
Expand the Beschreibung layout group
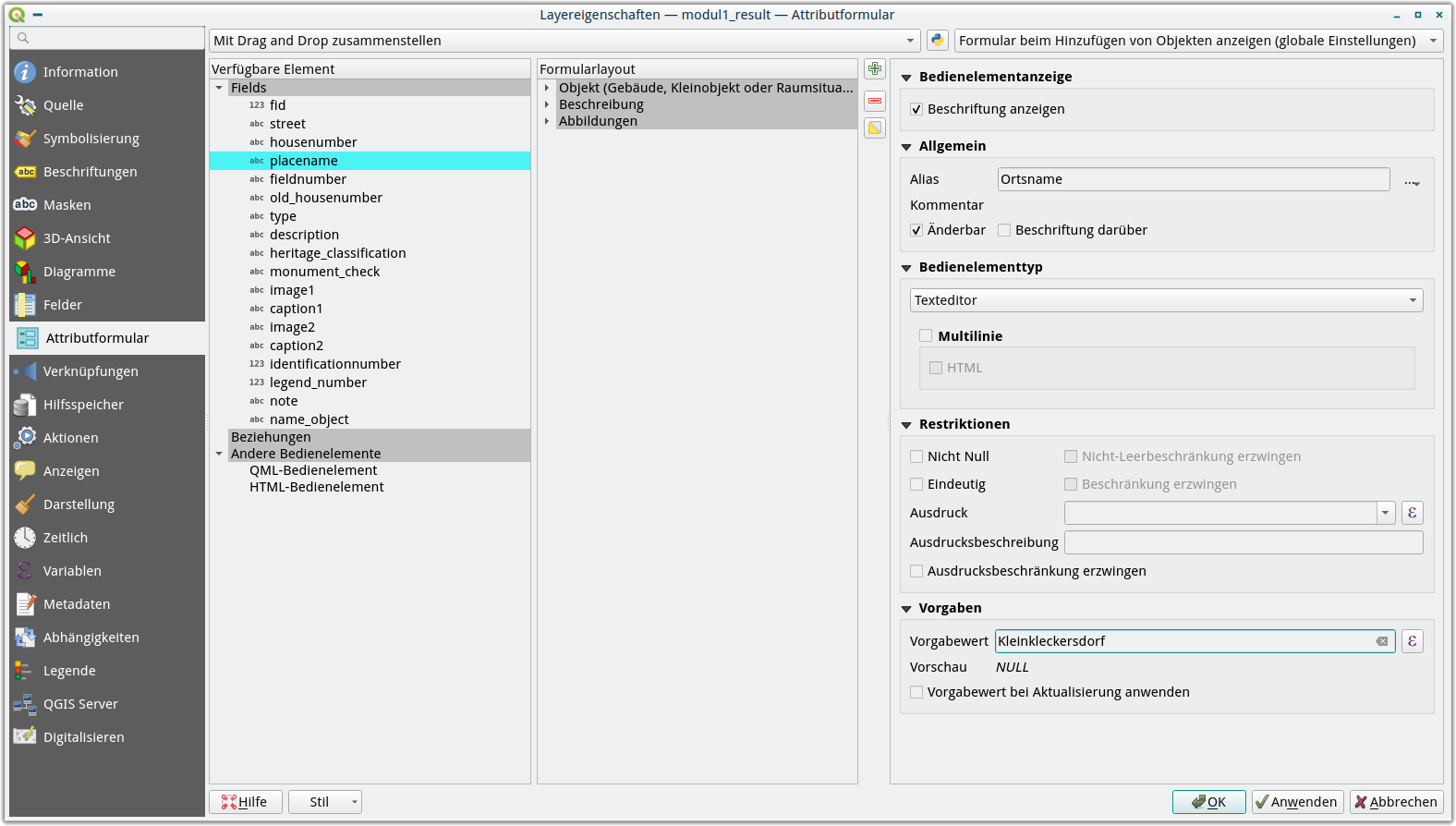pos(547,104)
